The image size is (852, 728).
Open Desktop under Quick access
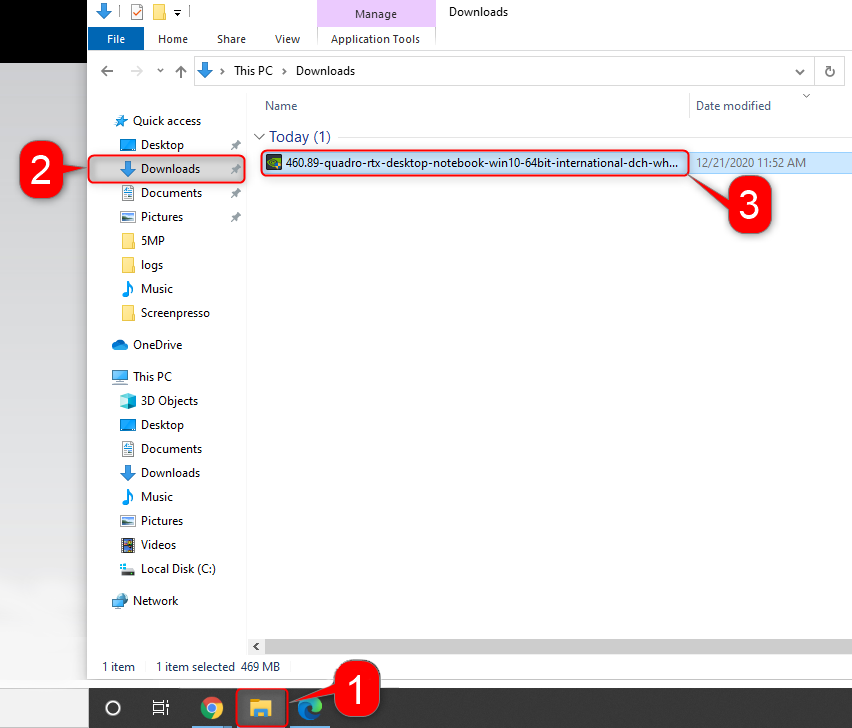point(162,145)
